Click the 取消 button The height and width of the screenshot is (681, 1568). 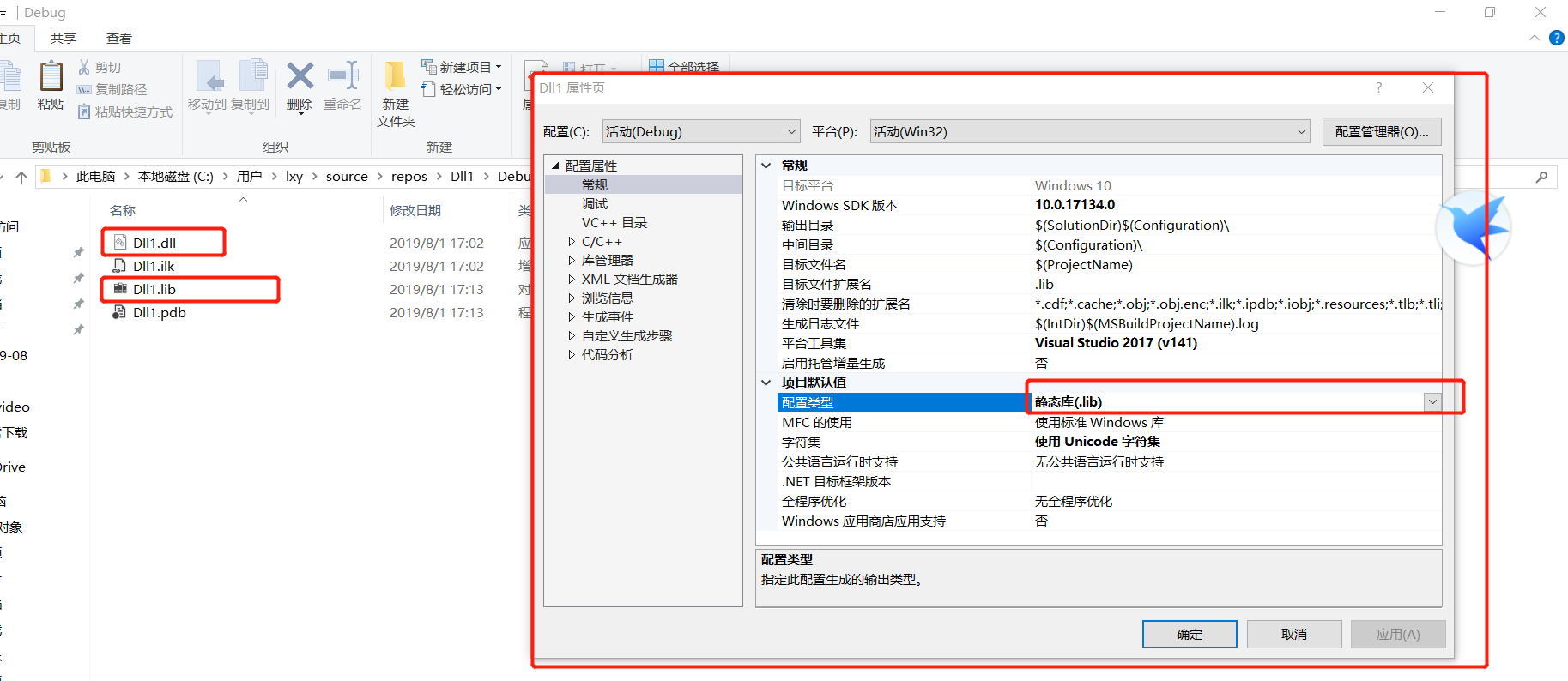pos(1294,635)
